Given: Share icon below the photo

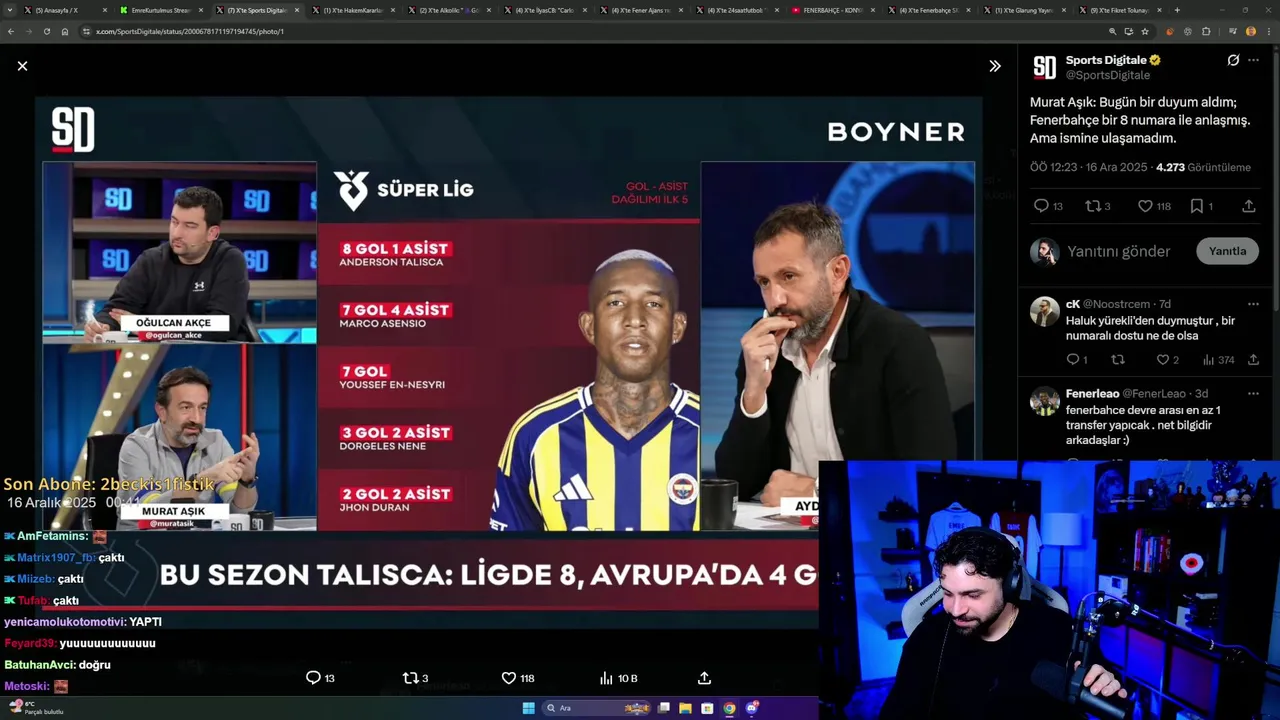Looking at the screenshot, I should [704, 678].
